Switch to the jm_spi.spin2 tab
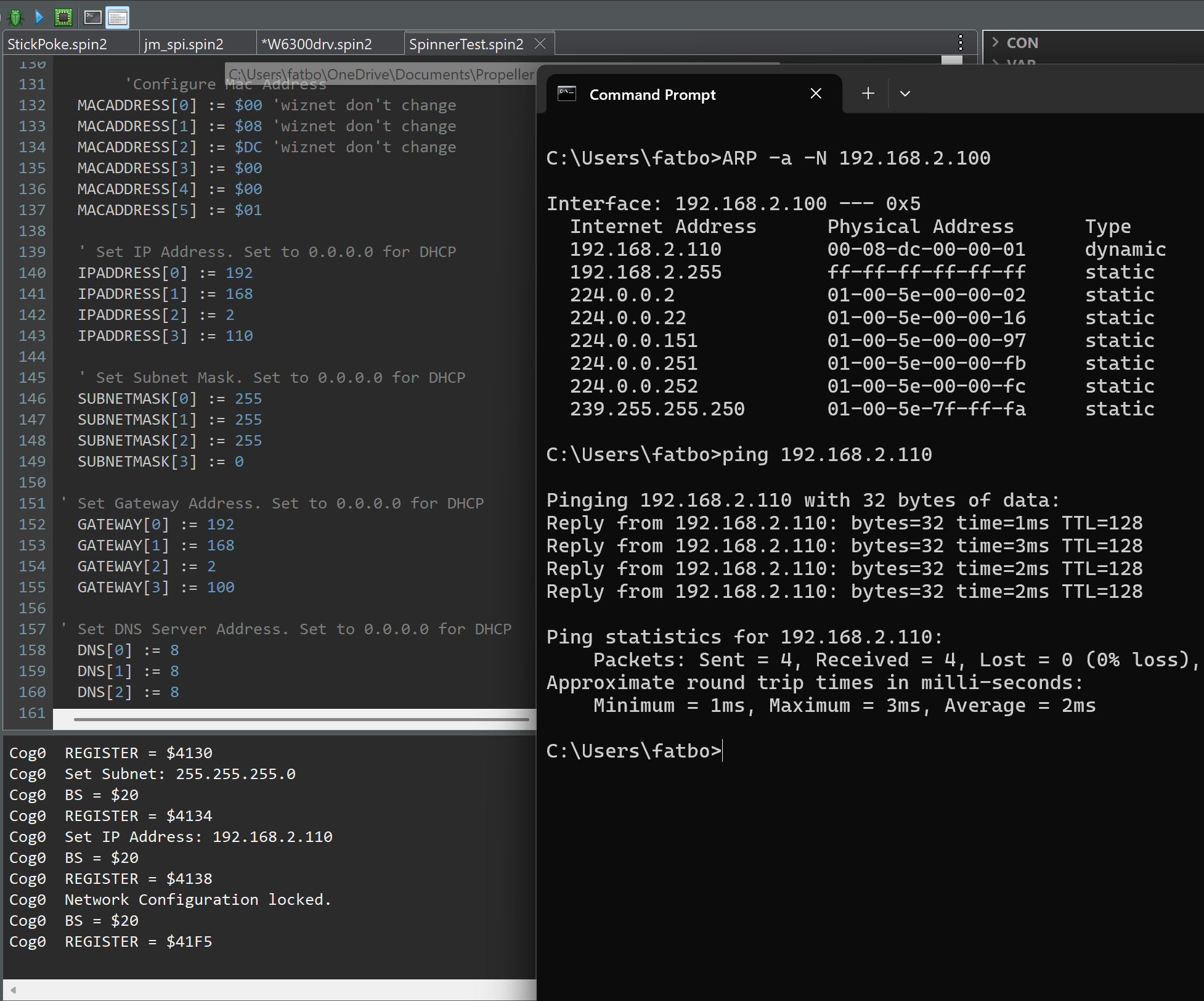This screenshot has width=1204, height=1001. click(184, 44)
